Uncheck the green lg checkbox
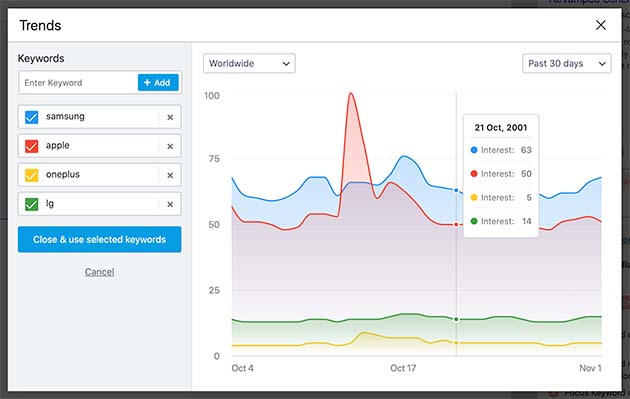The height and width of the screenshot is (399, 630). 31,204
